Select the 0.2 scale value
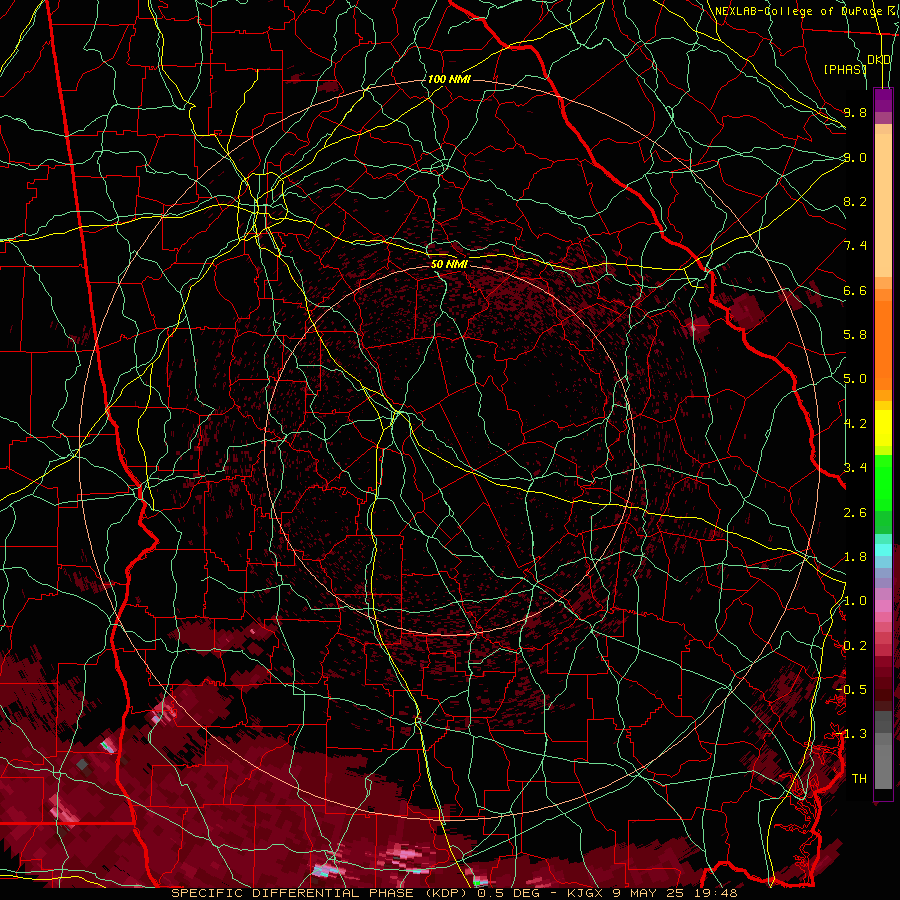Image resolution: width=900 pixels, height=900 pixels. [x=855, y=646]
